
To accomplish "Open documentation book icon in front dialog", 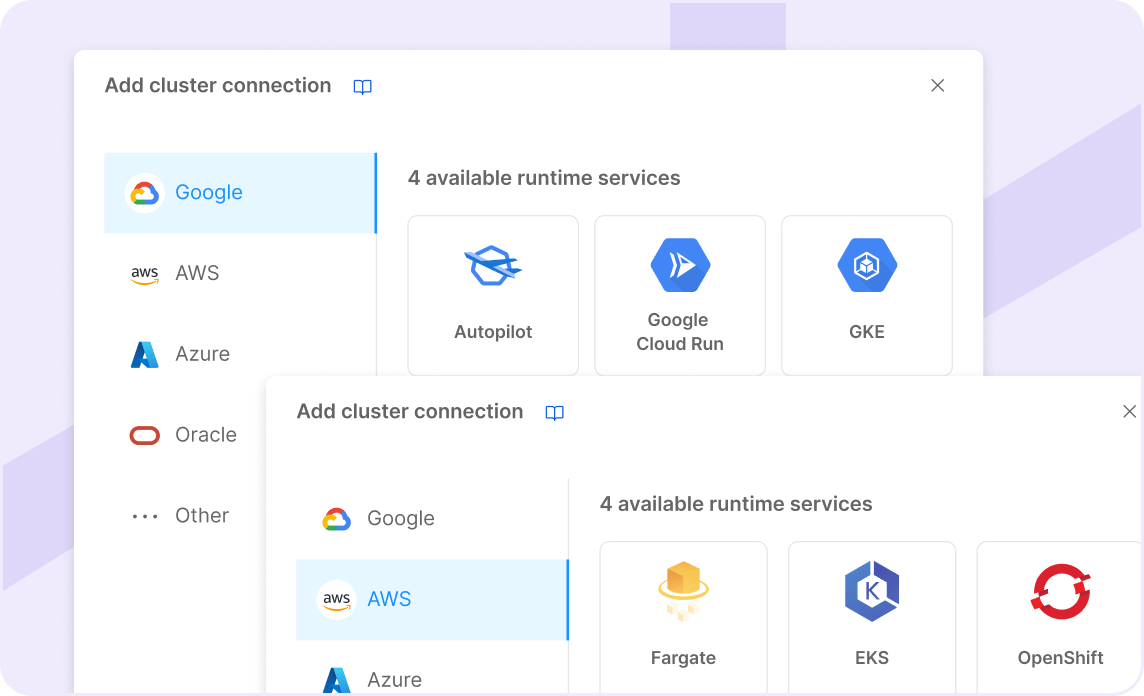I will coord(554,413).
